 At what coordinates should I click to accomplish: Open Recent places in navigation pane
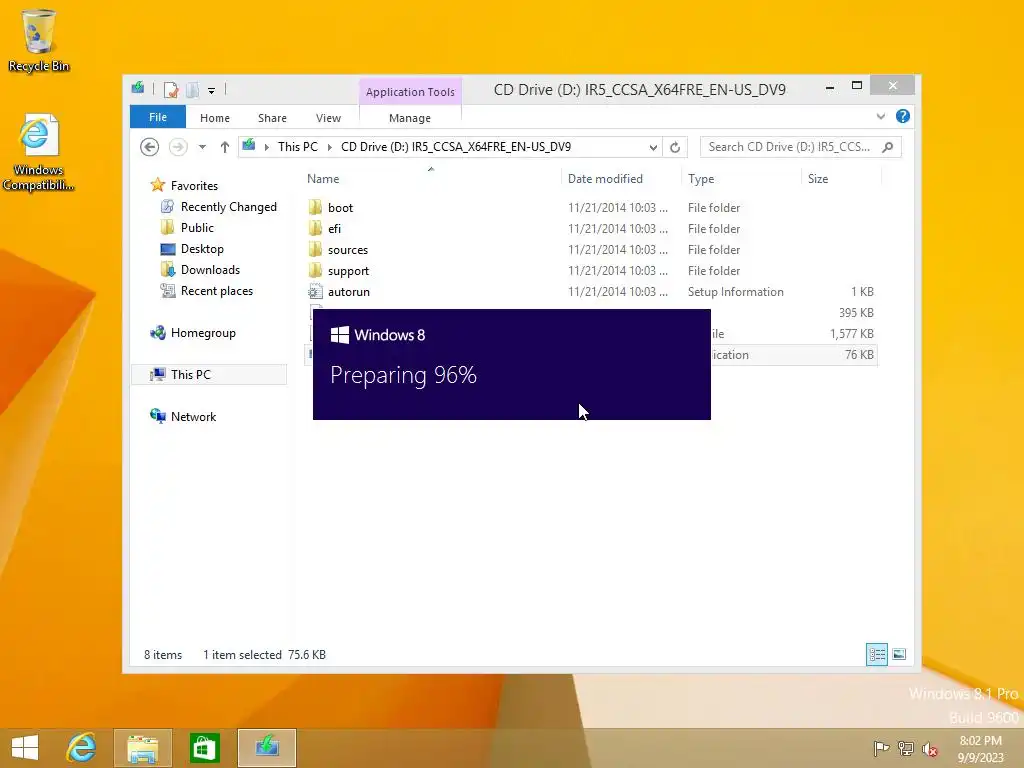click(217, 291)
